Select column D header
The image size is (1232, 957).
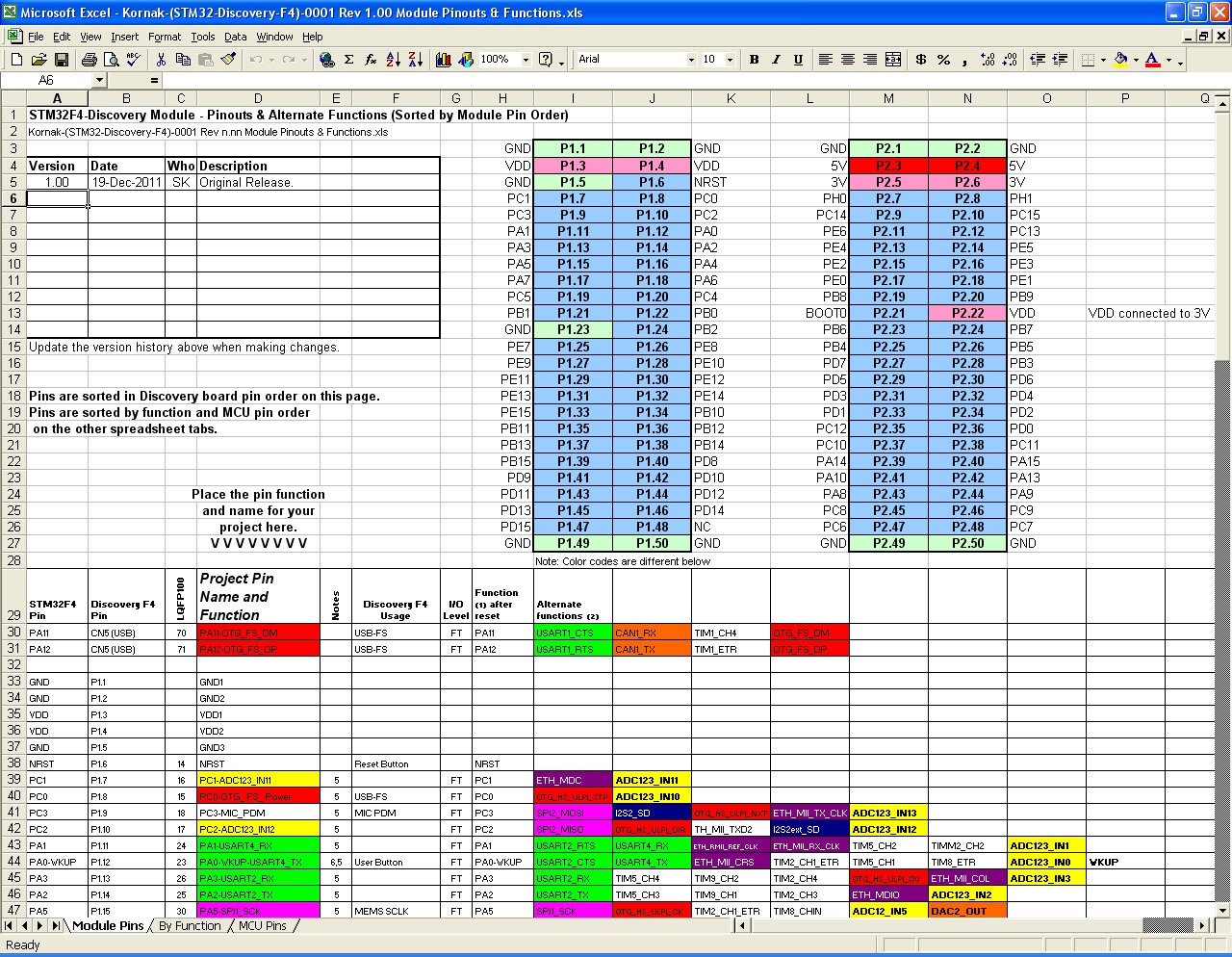258,98
